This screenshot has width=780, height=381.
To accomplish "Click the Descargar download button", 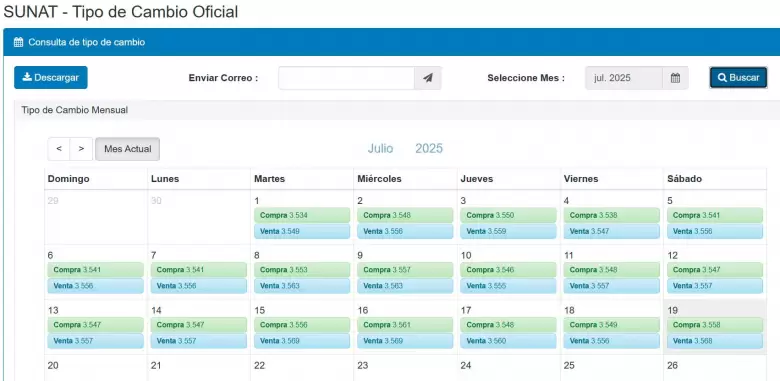I will [51, 78].
